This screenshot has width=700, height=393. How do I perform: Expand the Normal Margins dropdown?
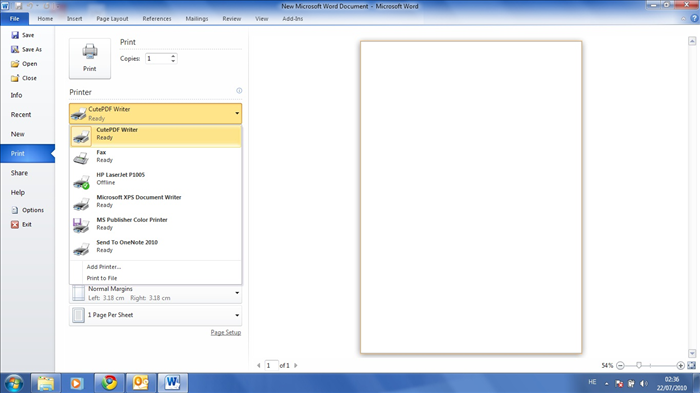click(x=155, y=293)
